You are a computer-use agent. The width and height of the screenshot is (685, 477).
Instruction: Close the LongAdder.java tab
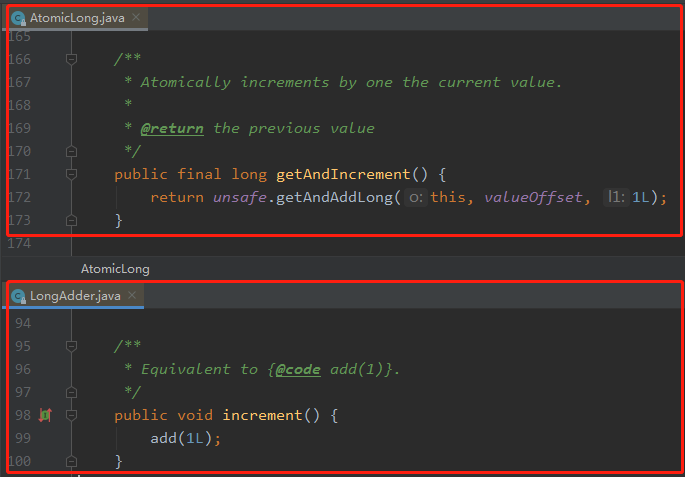pos(132,296)
